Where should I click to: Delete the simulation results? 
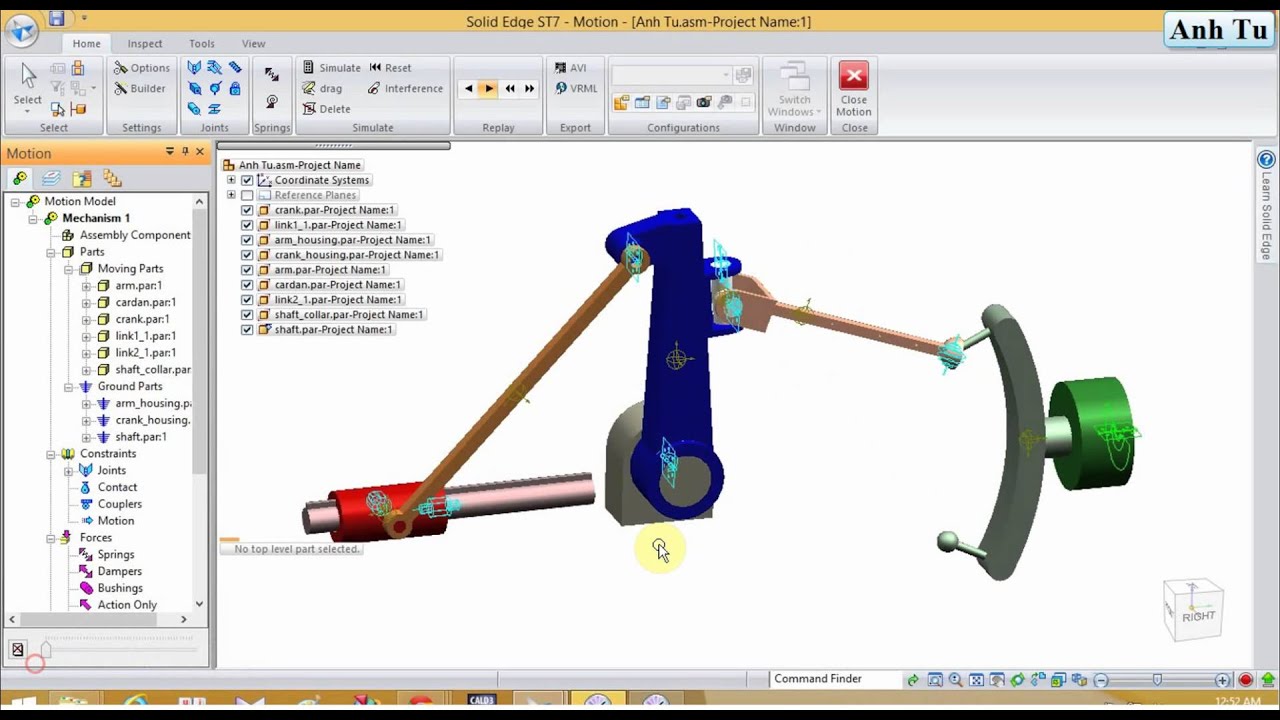(326, 109)
